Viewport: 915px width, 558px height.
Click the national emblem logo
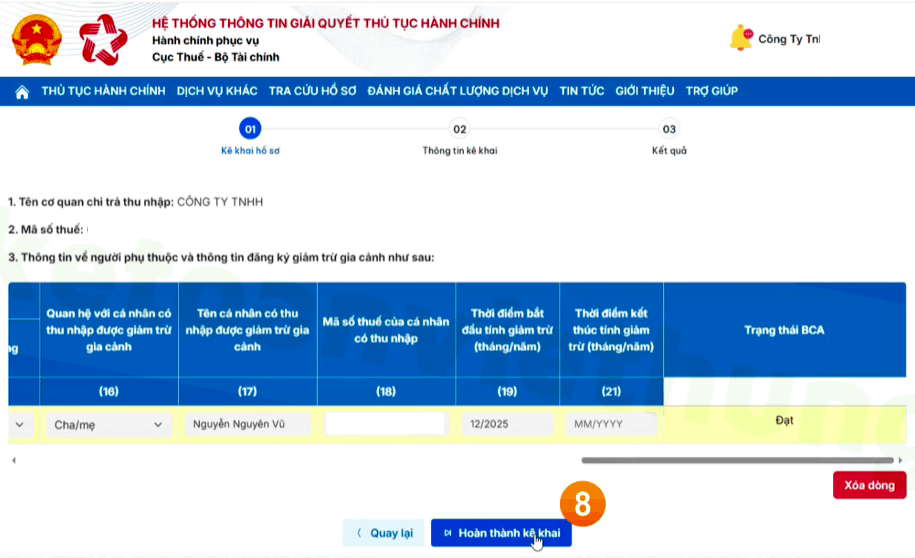[x=37, y=40]
